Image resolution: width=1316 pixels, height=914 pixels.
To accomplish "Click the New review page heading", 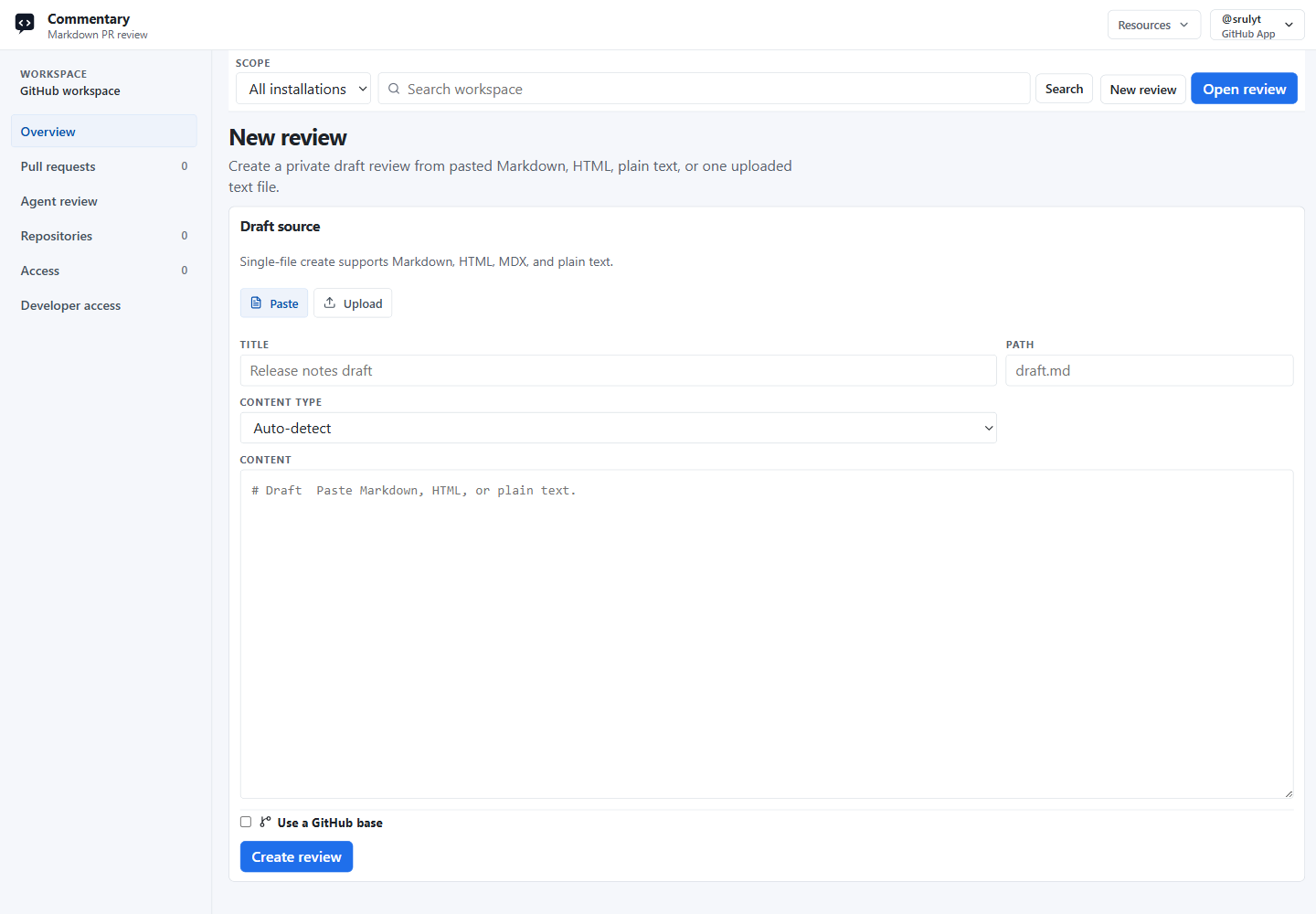I will pos(288,137).
